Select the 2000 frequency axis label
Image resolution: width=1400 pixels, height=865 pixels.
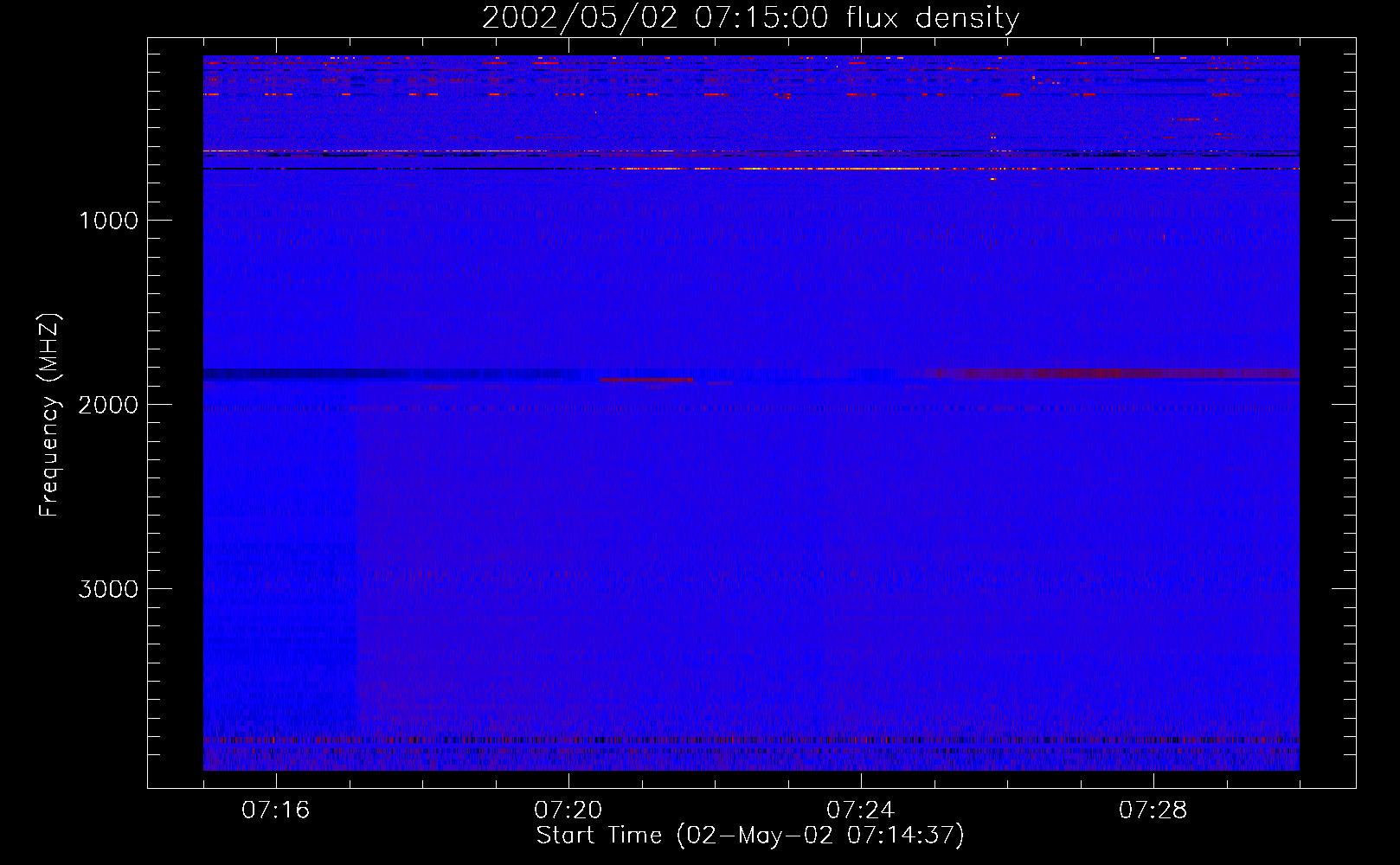coord(108,405)
